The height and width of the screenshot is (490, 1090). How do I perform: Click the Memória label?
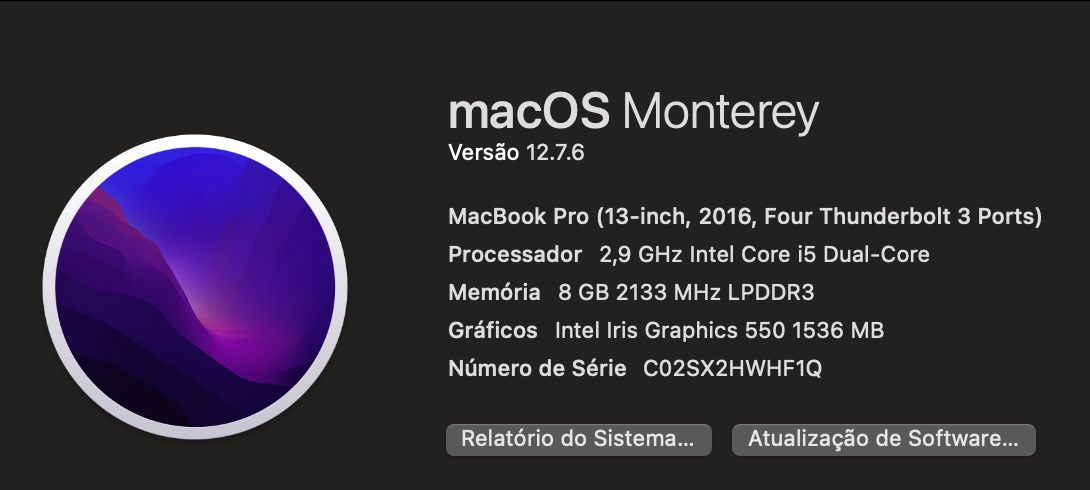point(494,292)
